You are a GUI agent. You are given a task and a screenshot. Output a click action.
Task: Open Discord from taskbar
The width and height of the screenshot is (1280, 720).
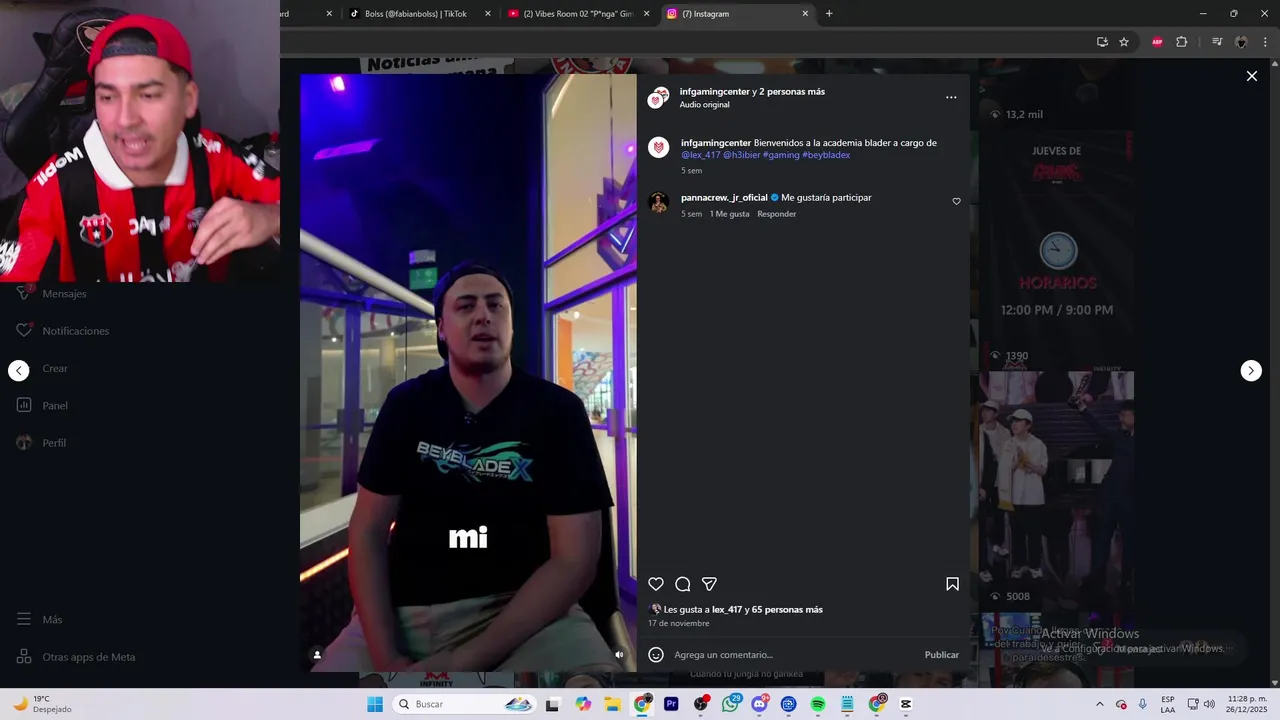pyautogui.click(x=760, y=704)
